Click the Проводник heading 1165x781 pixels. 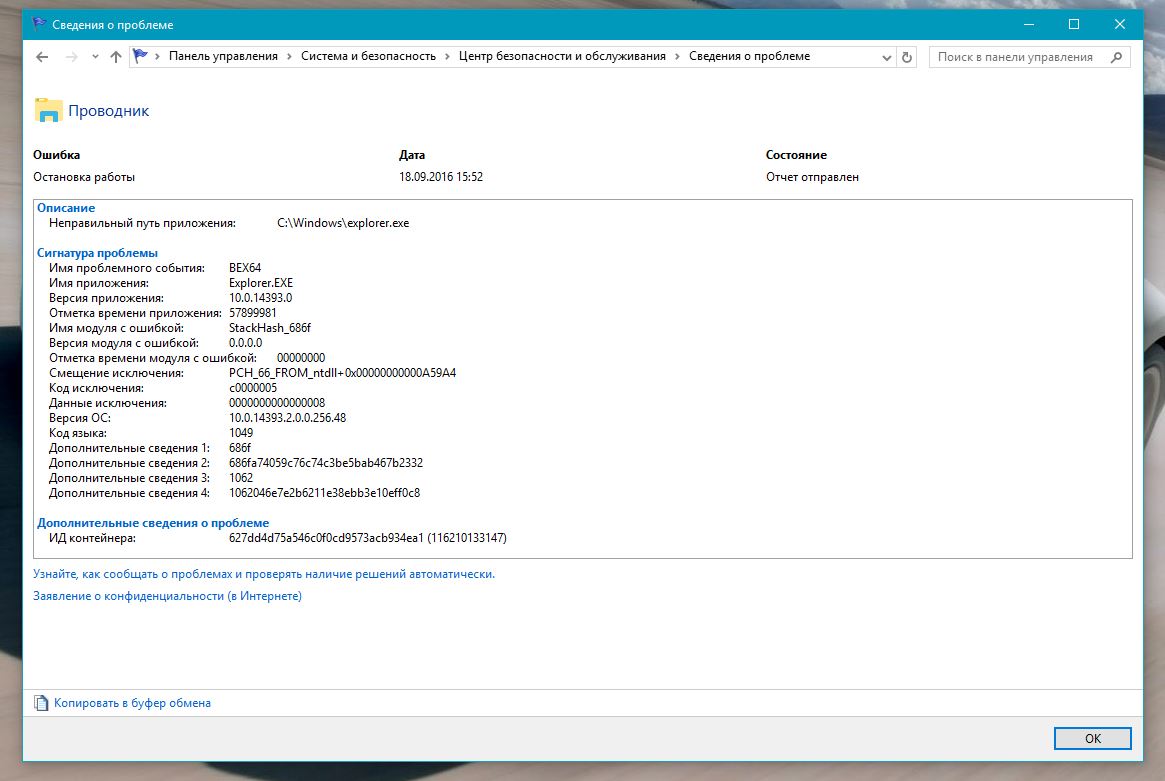[108, 111]
